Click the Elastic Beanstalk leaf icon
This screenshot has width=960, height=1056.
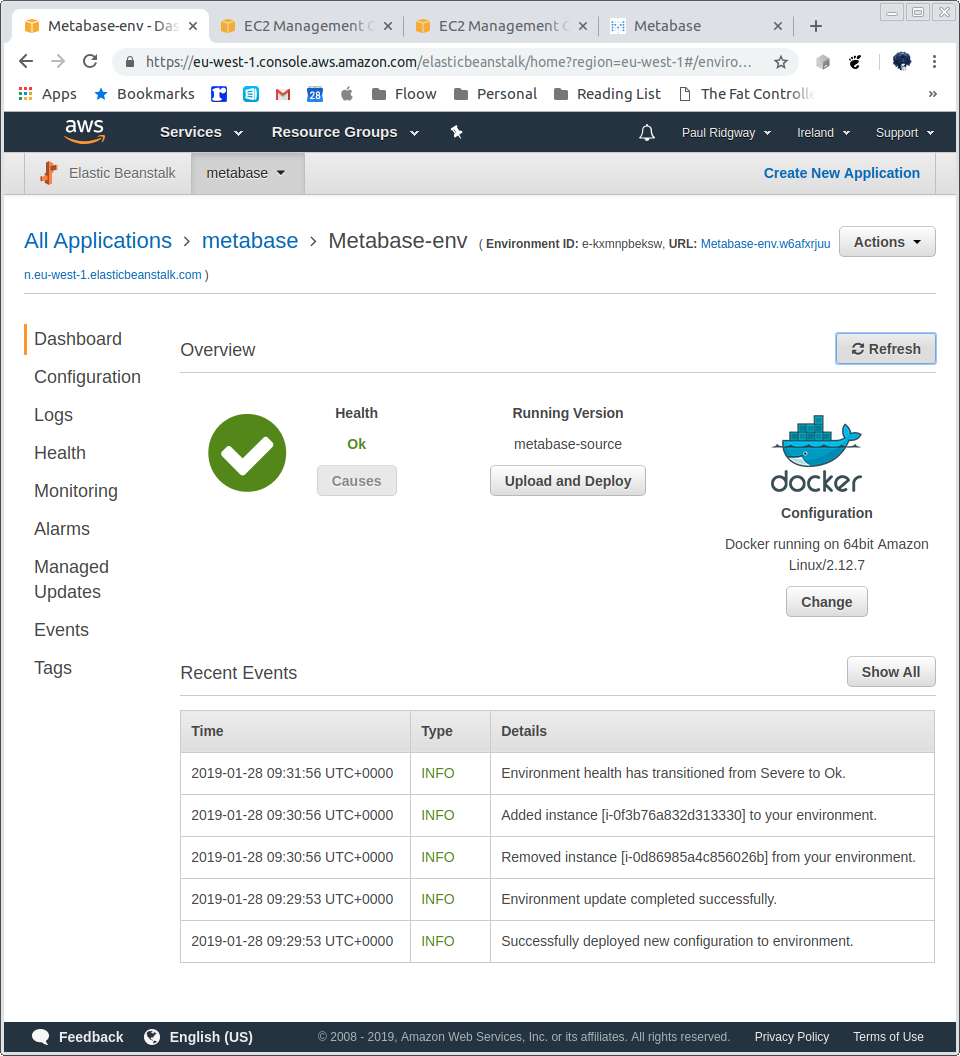click(47, 172)
